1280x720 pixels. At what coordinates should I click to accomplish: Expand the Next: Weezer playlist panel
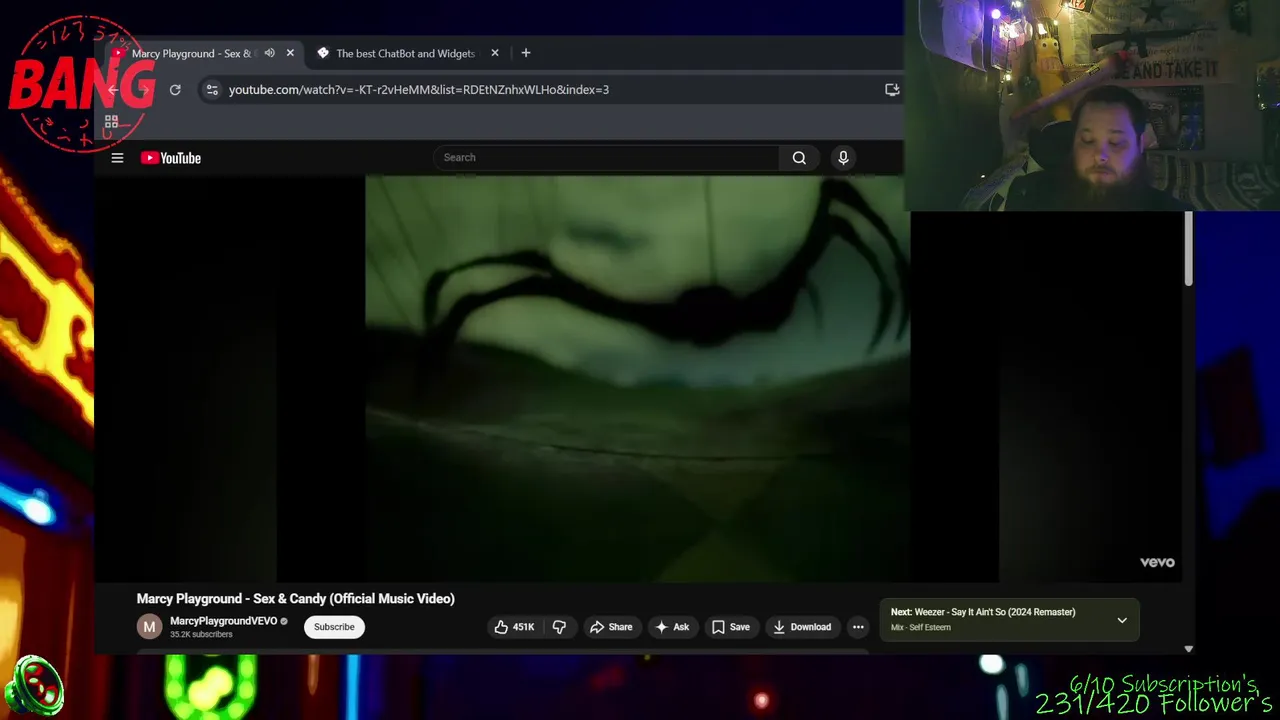pyautogui.click(x=1122, y=620)
